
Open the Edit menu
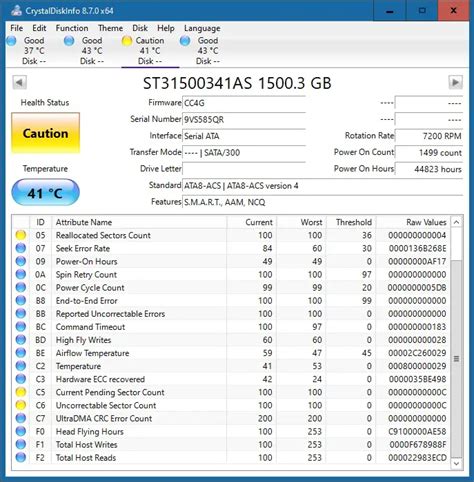pyautogui.click(x=39, y=28)
